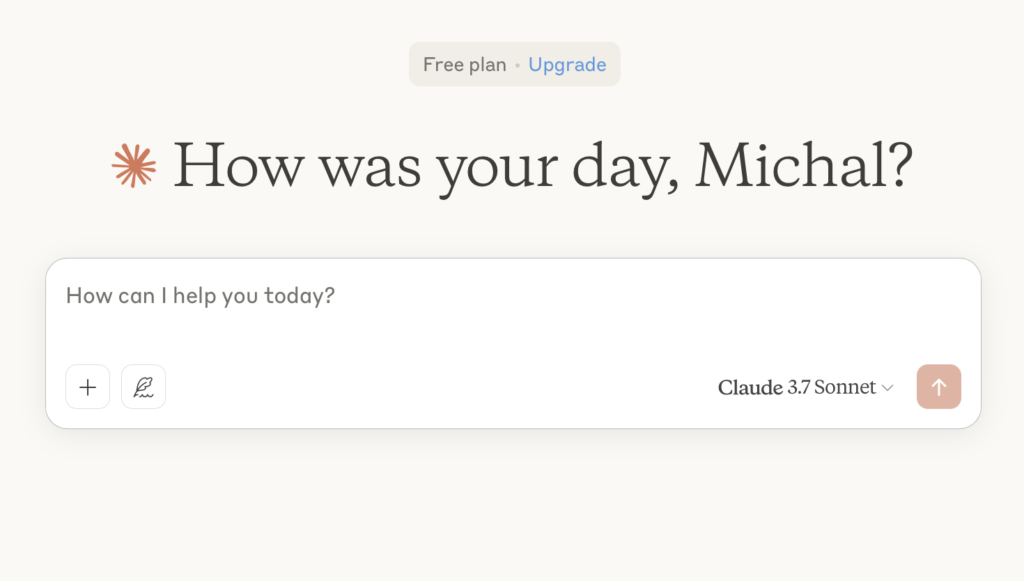
Task: Open the writing style quill icon
Action: pyautogui.click(x=143, y=386)
